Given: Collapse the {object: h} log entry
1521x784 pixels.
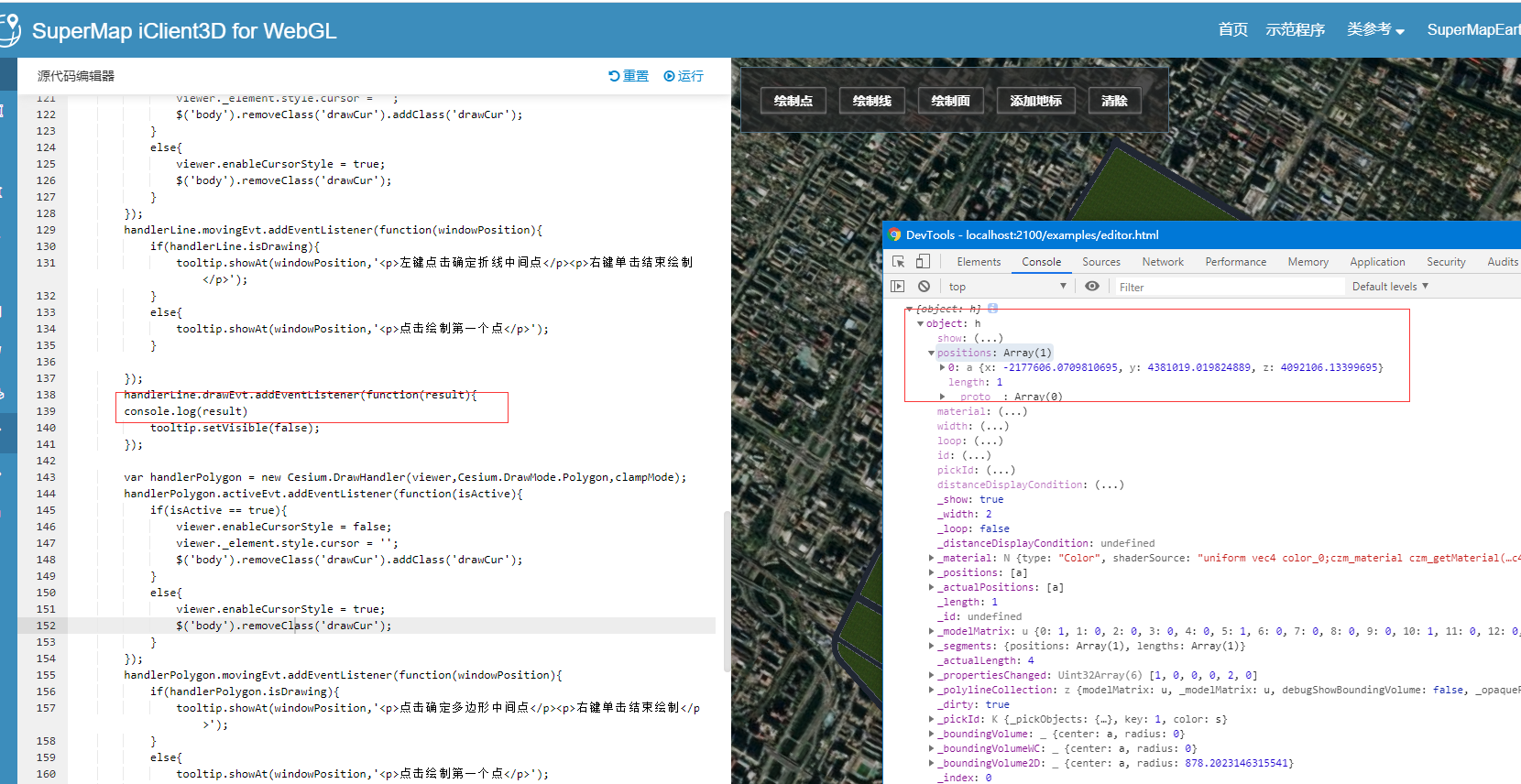Looking at the screenshot, I should (909, 310).
